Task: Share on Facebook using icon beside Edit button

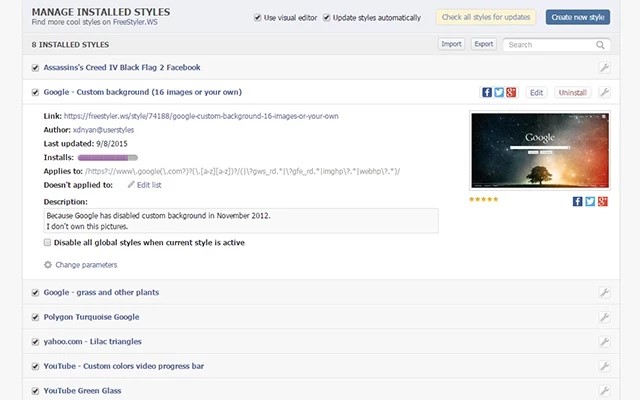Action: 487,92
